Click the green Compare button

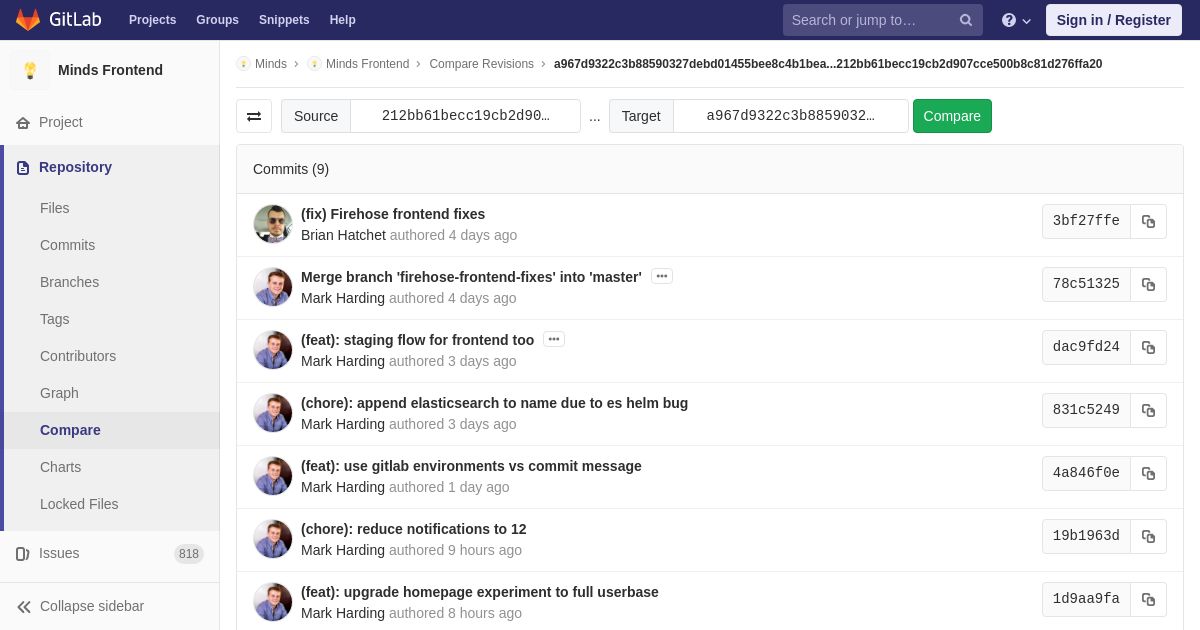pos(952,116)
